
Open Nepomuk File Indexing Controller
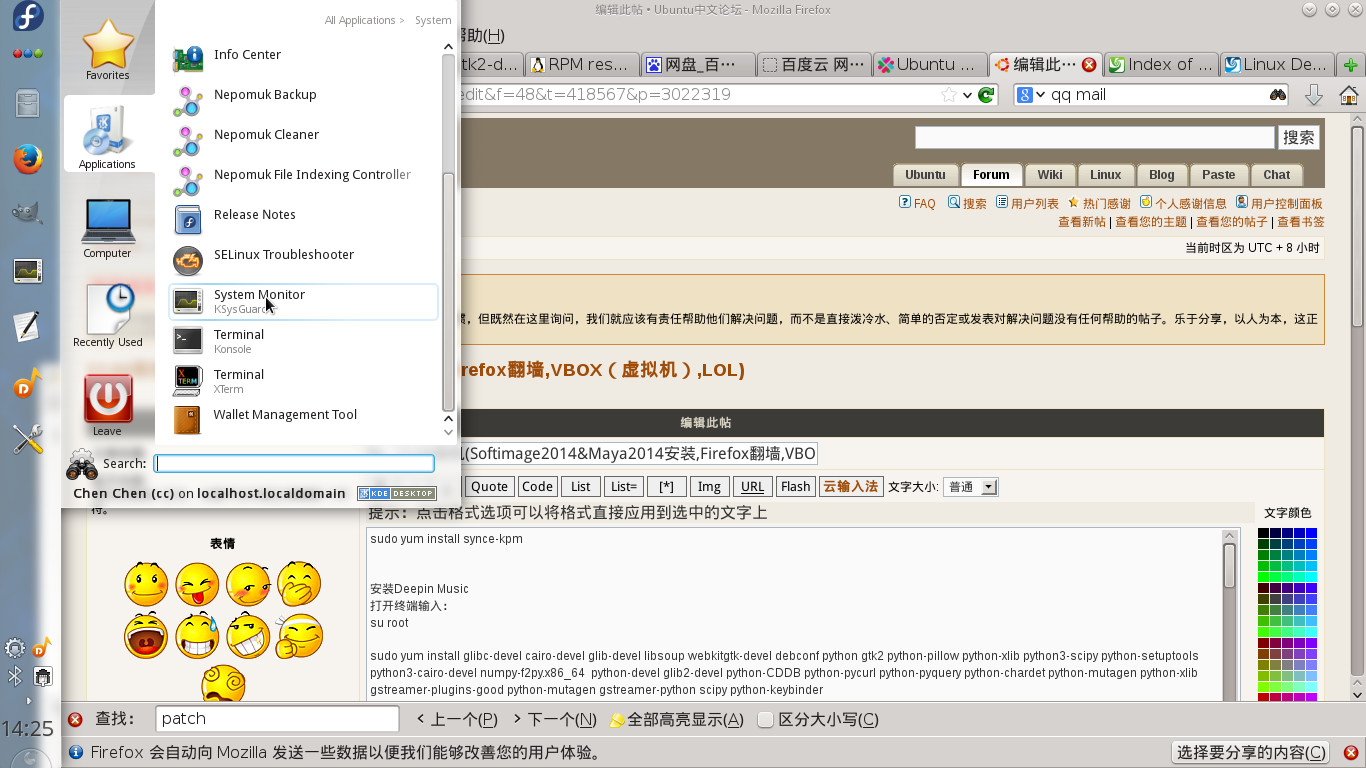(304, 181)
